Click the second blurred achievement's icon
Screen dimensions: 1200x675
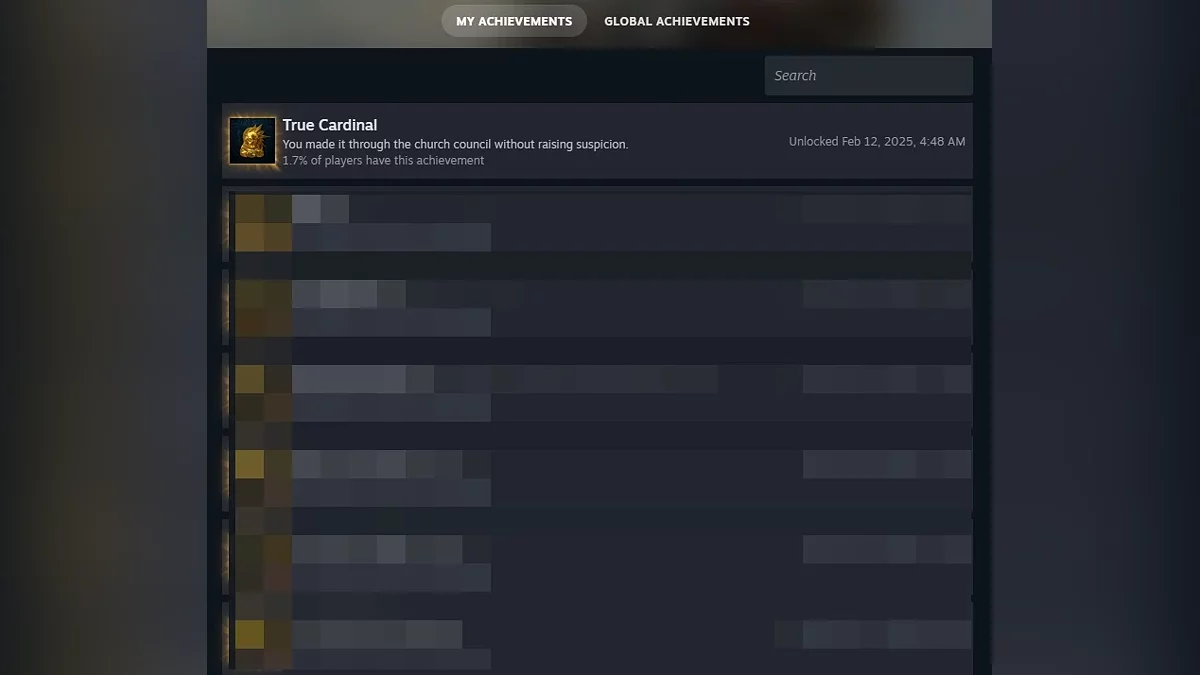click(x=263, y=308)
